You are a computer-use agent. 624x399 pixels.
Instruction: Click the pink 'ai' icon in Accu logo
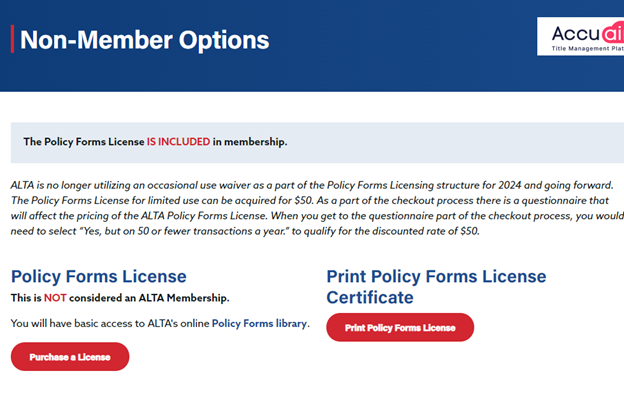[613, 33]
